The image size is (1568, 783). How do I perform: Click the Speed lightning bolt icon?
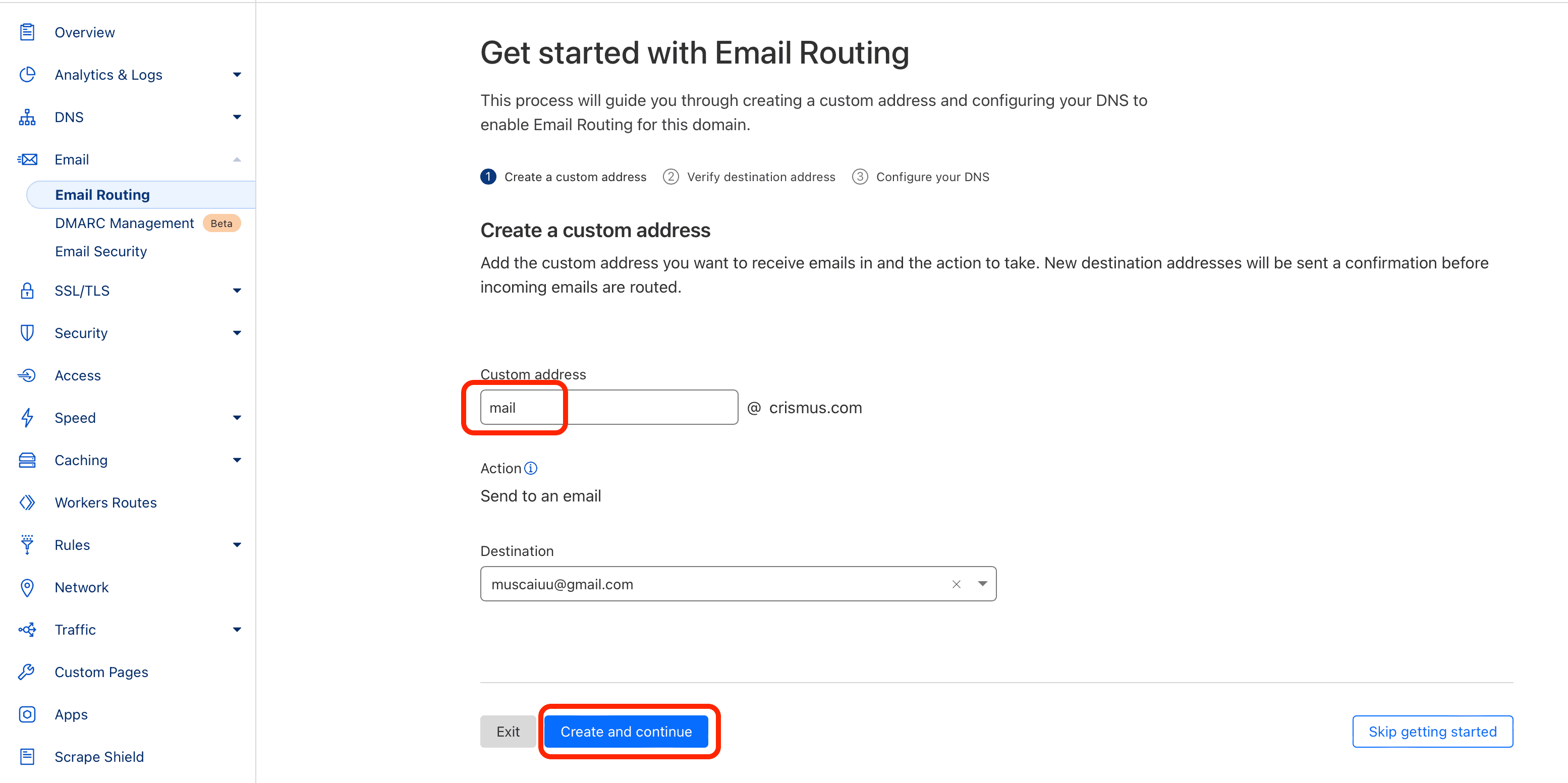[x=27, y=418]
